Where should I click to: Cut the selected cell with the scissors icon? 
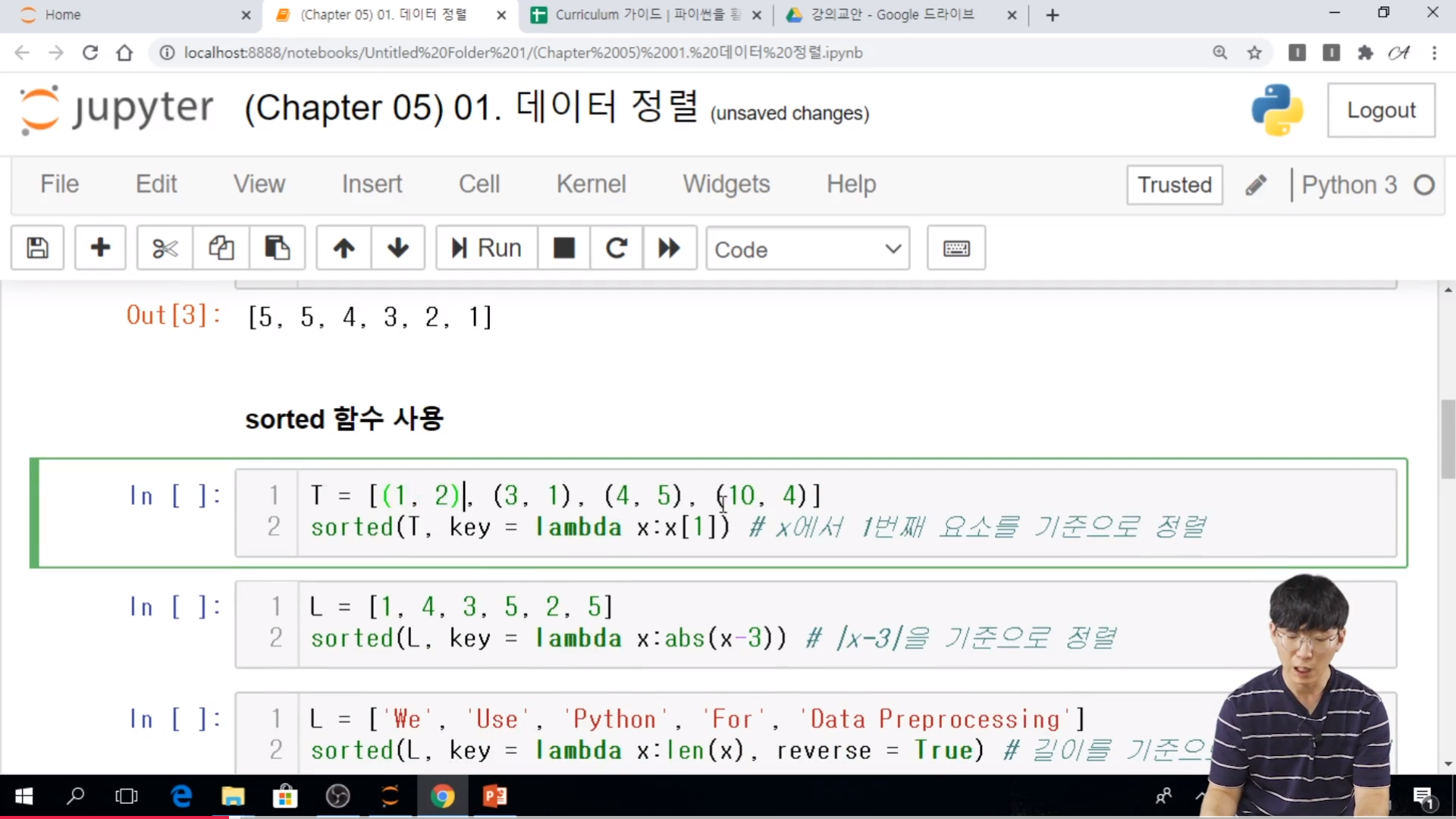[x=165, y=248]
